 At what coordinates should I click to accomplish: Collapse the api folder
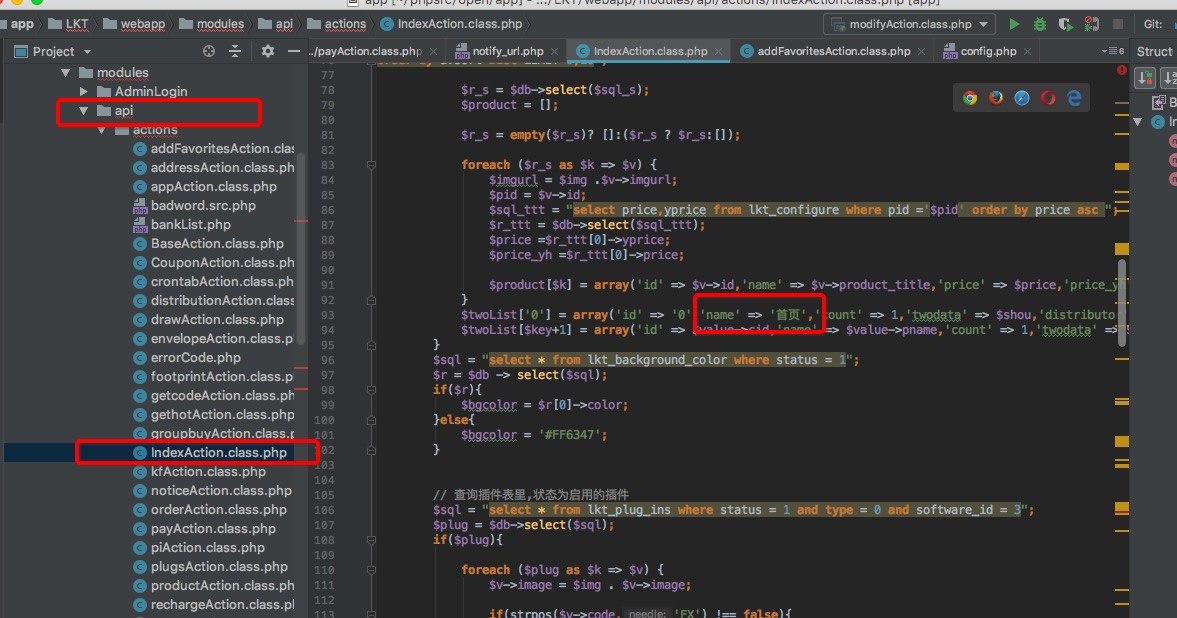click(83, 110)
